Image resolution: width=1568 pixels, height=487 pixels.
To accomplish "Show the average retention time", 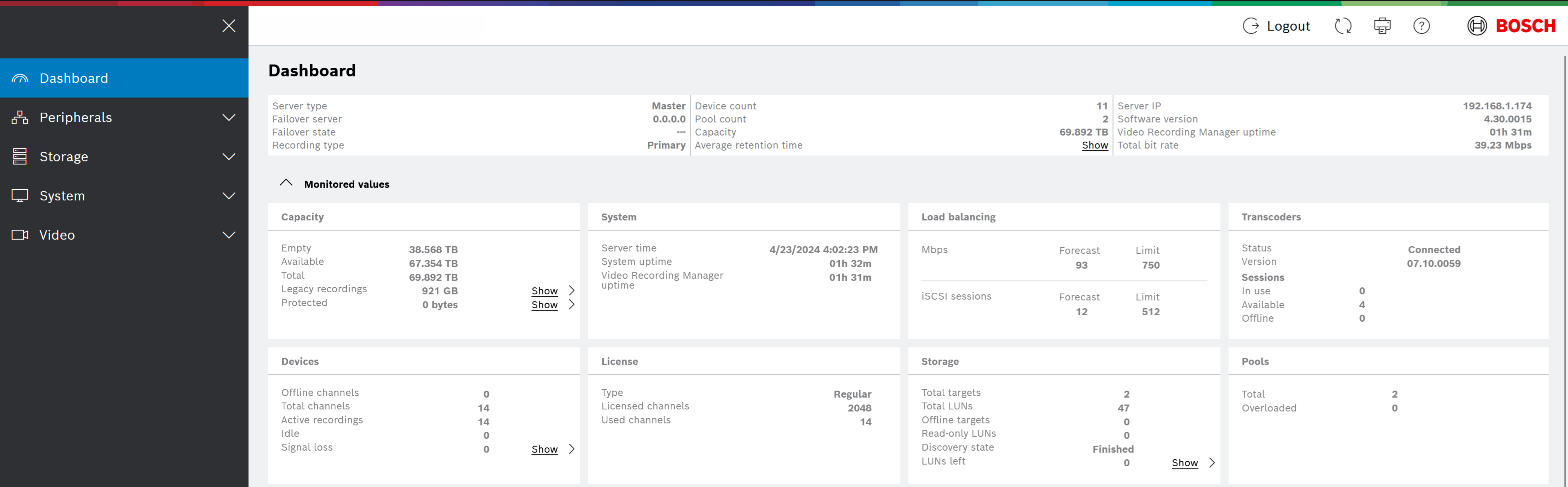I will tap(1094, 145).
